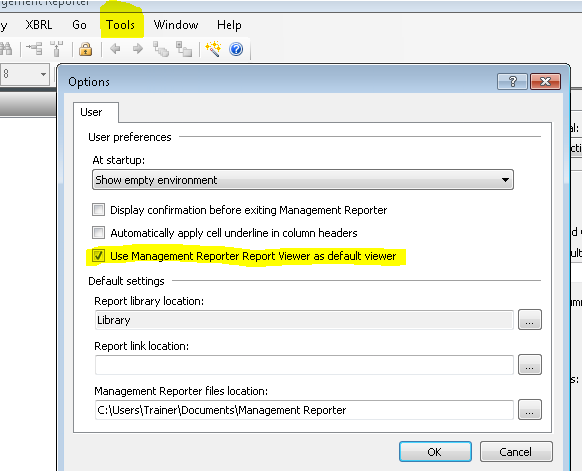Uncheck Use Management Reporter Report Viewer

click(98, 256)
